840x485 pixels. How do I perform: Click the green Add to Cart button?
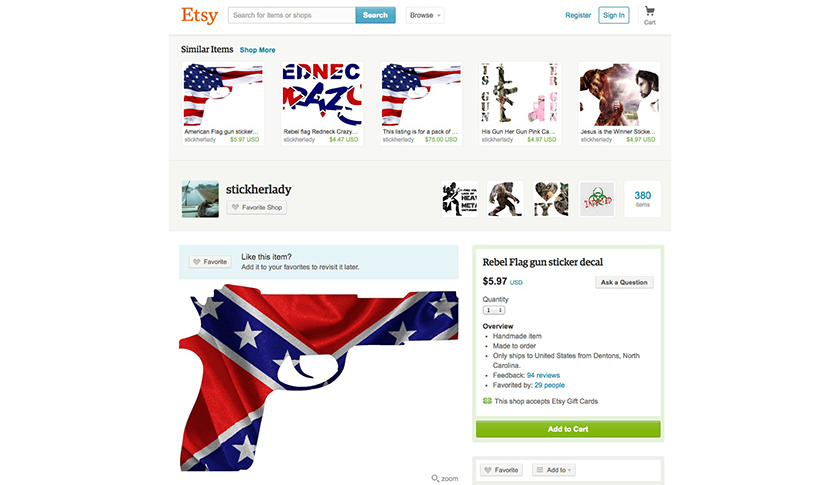pyautogui.click(x=568, y=429)
